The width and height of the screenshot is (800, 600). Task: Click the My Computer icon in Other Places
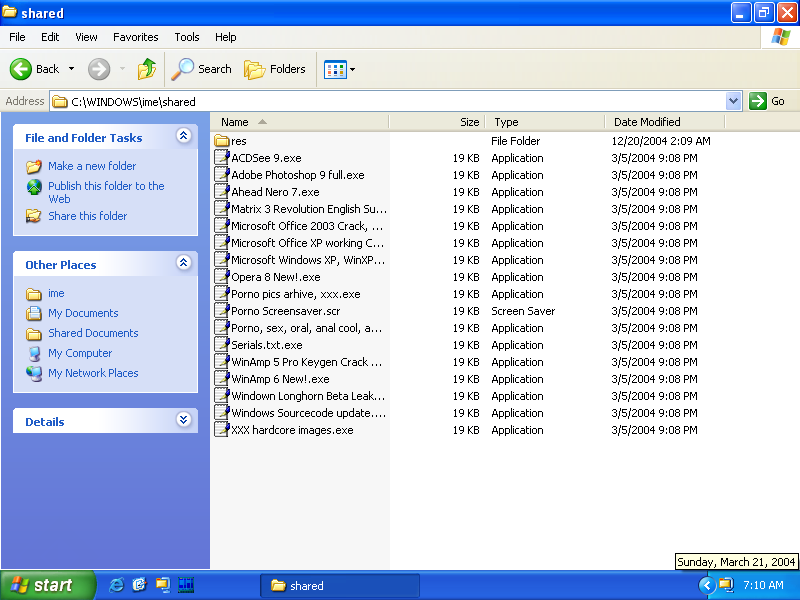[34, 353]
